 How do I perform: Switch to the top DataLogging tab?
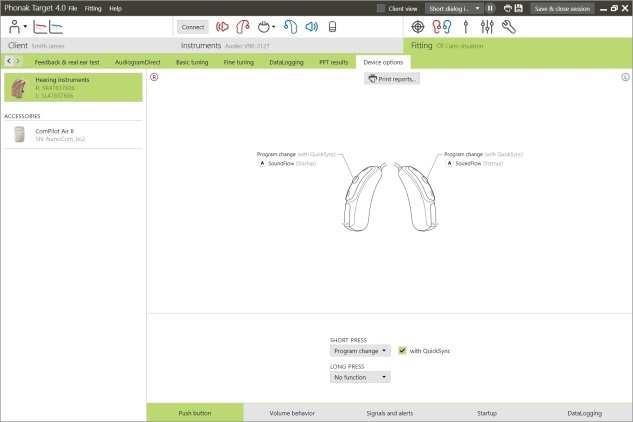[286, 62]
